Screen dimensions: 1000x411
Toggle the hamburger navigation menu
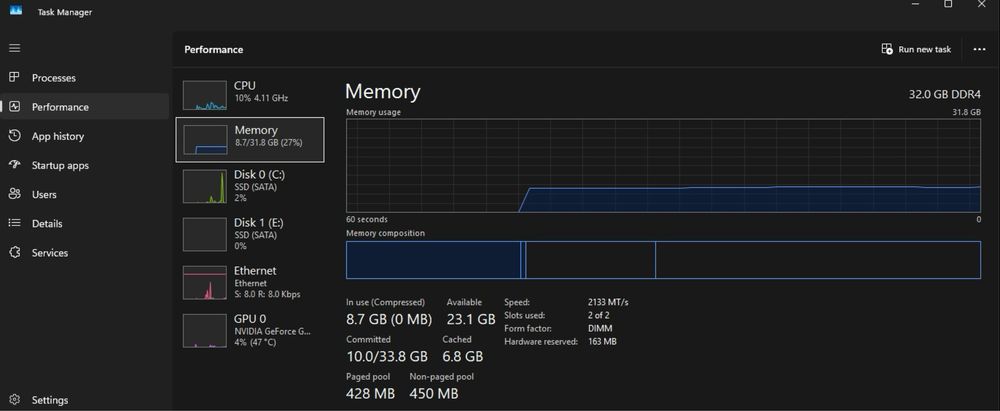(x=15, y=48)
